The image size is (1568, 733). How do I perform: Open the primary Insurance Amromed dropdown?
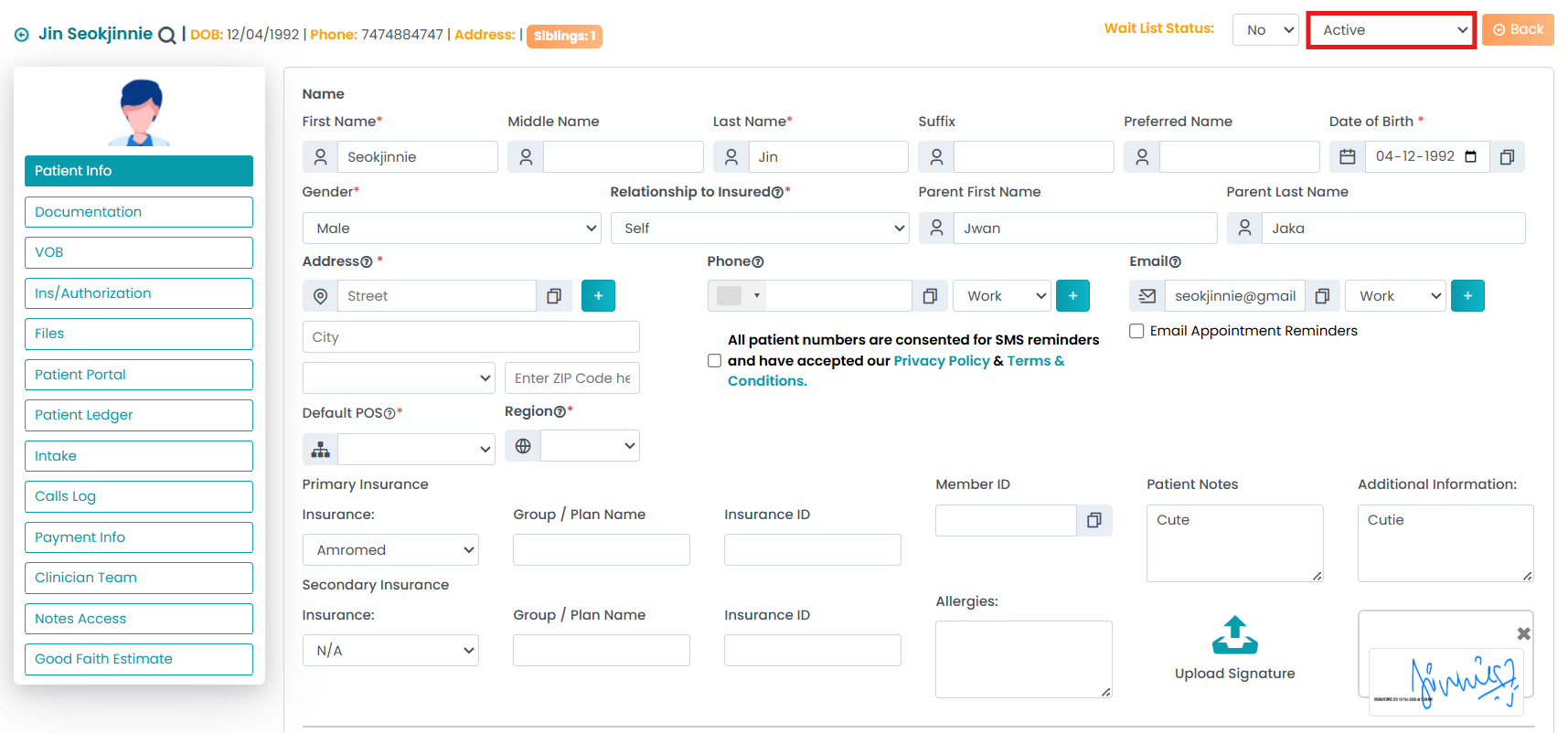pyautogui.click(x=390, y=550)
